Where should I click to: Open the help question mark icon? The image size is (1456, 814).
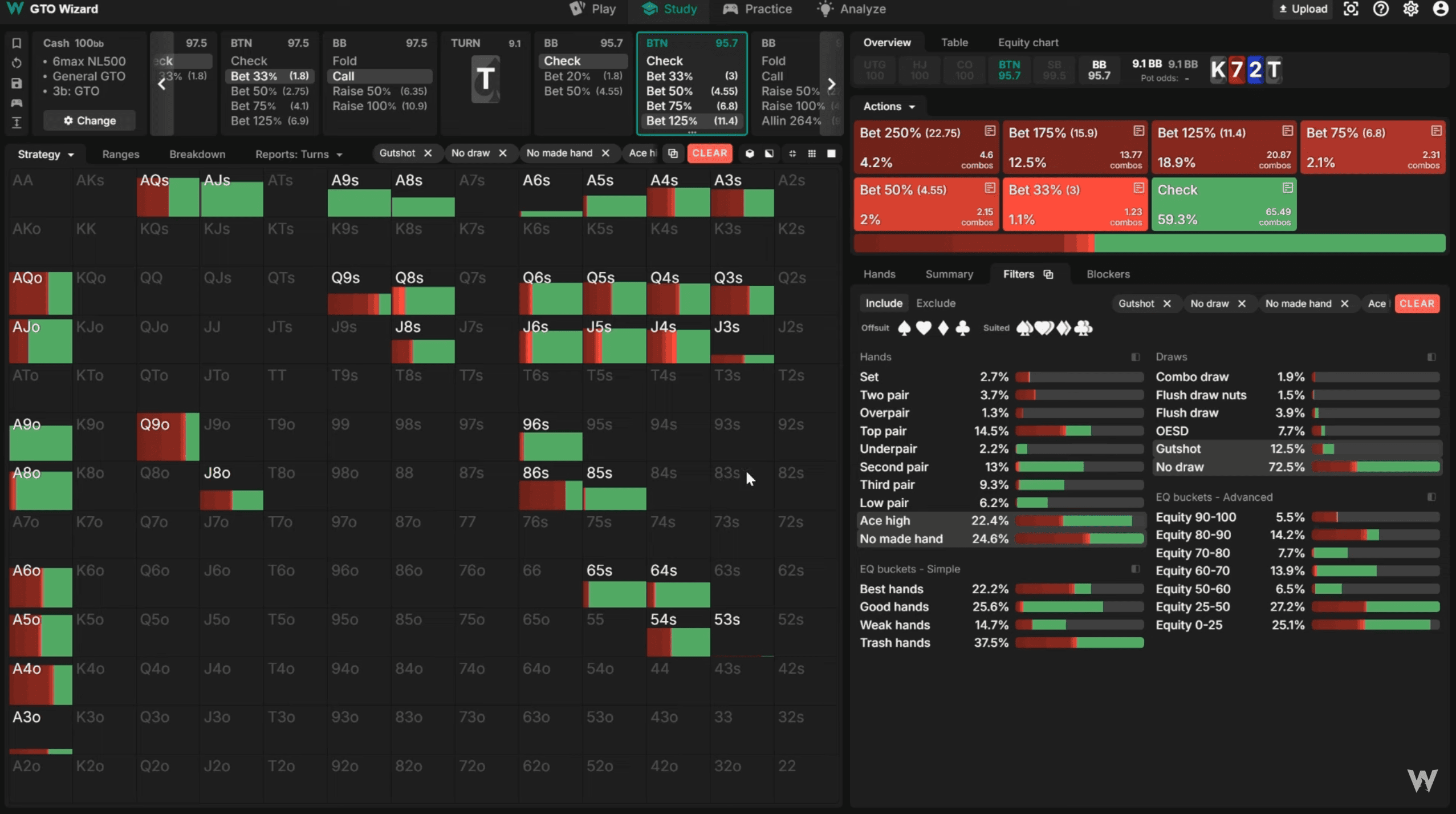coord(1380,9)
